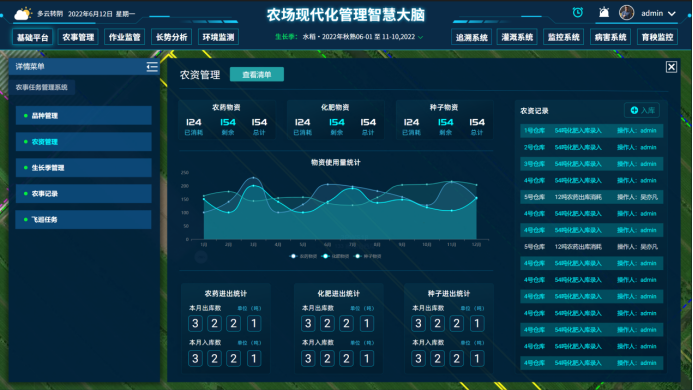Open the 病害系统 button
693x390 pixels.
[x=610, y=37]
